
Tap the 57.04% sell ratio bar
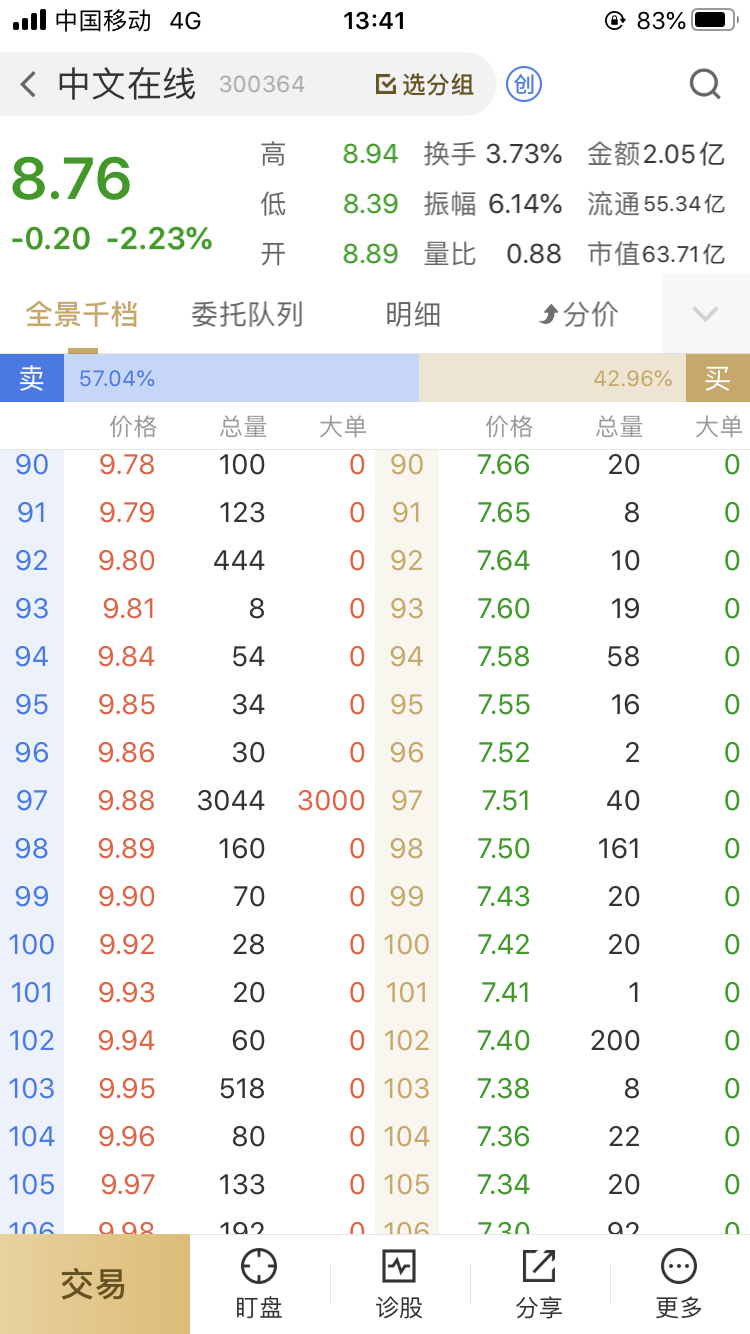click(x=241, y=378)
